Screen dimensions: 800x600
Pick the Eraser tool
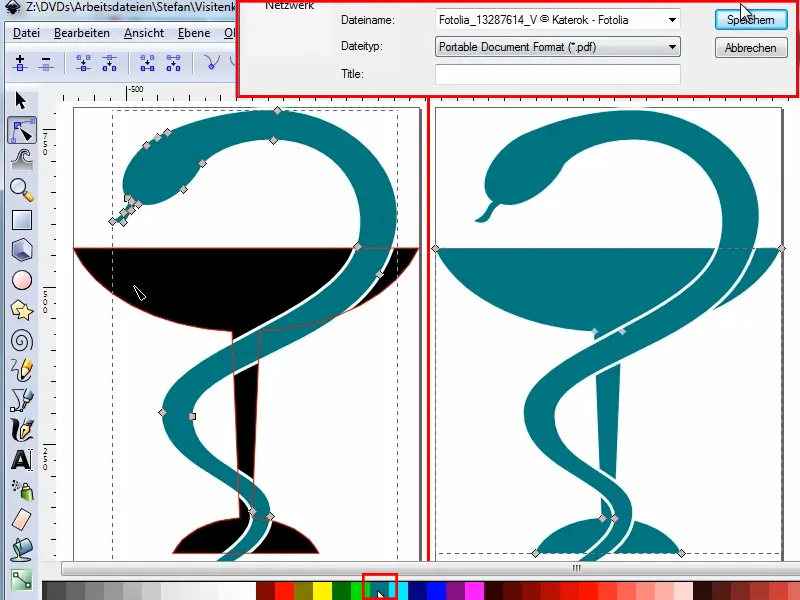tap(22, 520)
